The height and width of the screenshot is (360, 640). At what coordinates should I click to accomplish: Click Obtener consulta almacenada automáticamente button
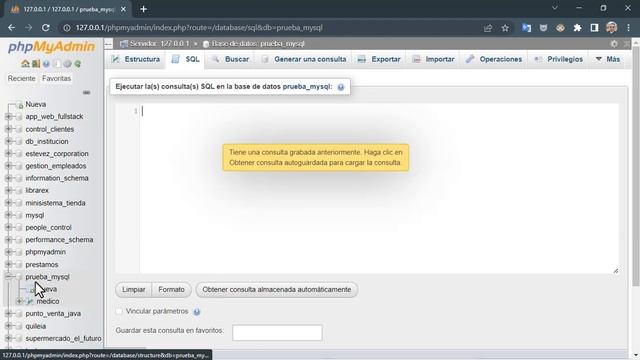pos(277,290)
